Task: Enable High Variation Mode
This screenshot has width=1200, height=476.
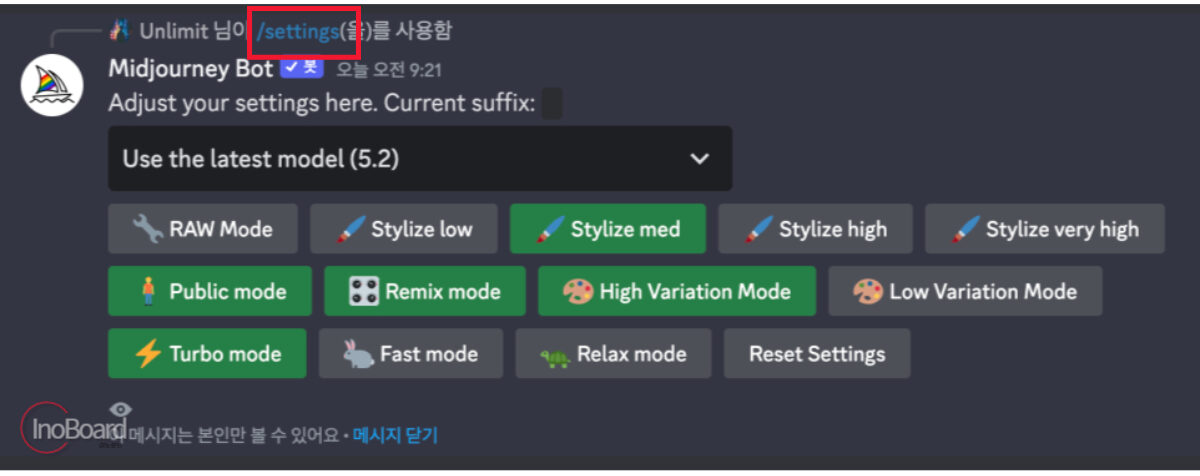Action: pos(677,292)
